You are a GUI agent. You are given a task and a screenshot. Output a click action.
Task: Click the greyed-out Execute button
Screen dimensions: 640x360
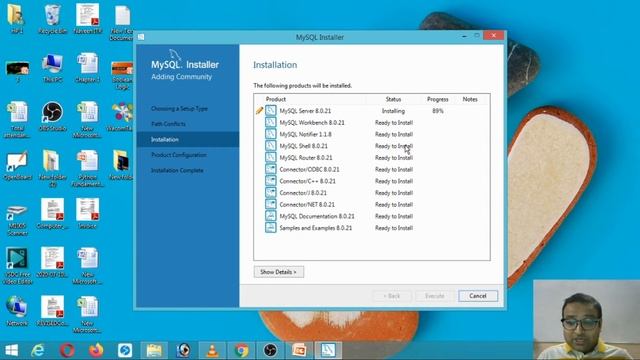tap(435, 296)
